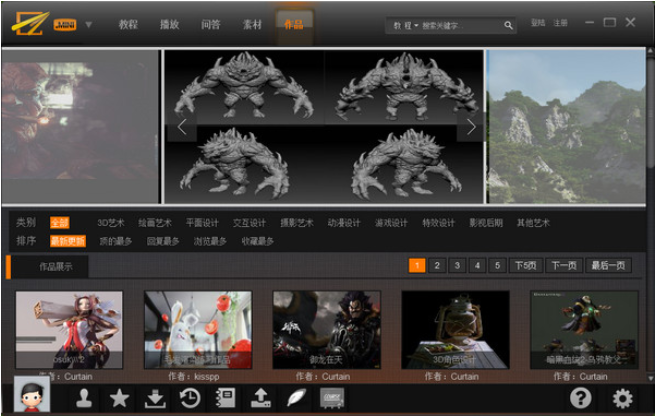This screenshot has height=416, width=657.
Task: Show next banner with right chevron
Action: [471, 127]
